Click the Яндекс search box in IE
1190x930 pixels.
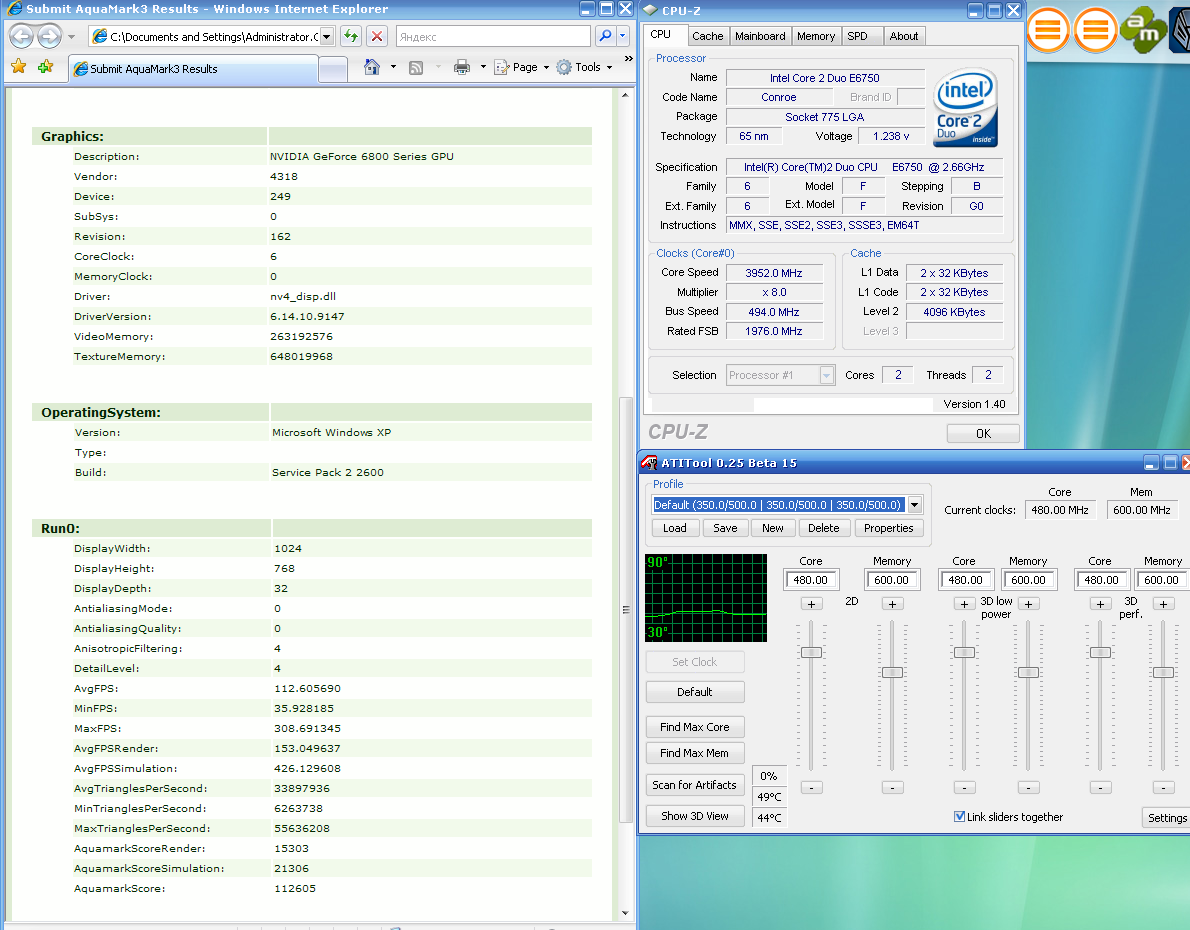click(493, 36)
